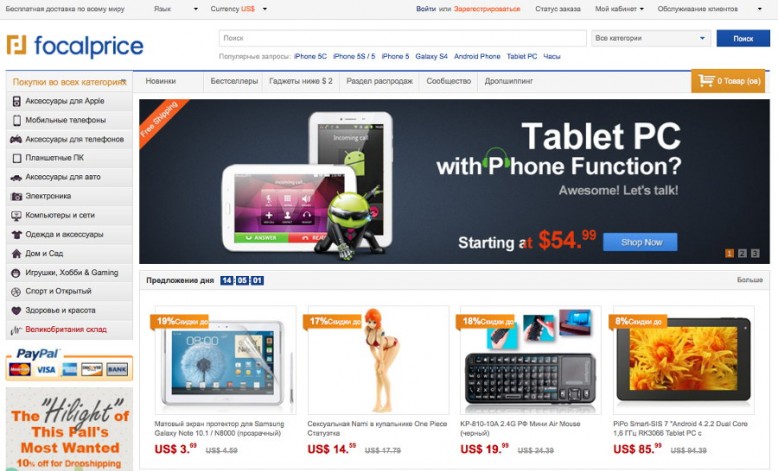This screenshot has width=778, height=471.
Task: Open the Currency US$ dropdown
Action: coord(239,9)
